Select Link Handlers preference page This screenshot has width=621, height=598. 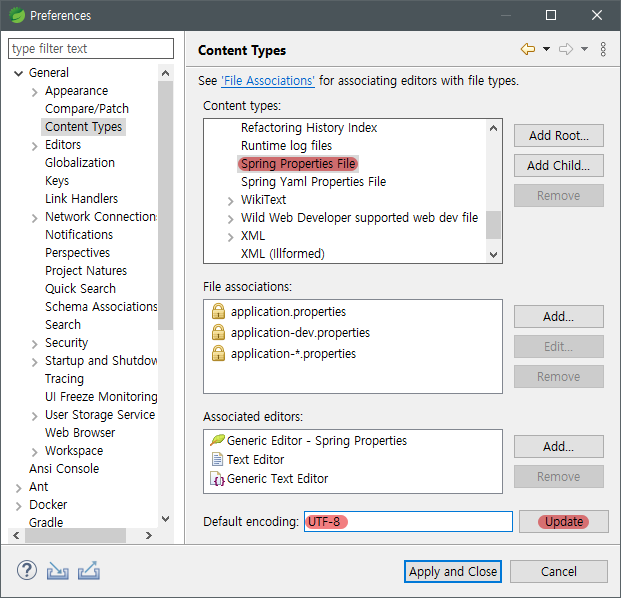pos(81,198)
